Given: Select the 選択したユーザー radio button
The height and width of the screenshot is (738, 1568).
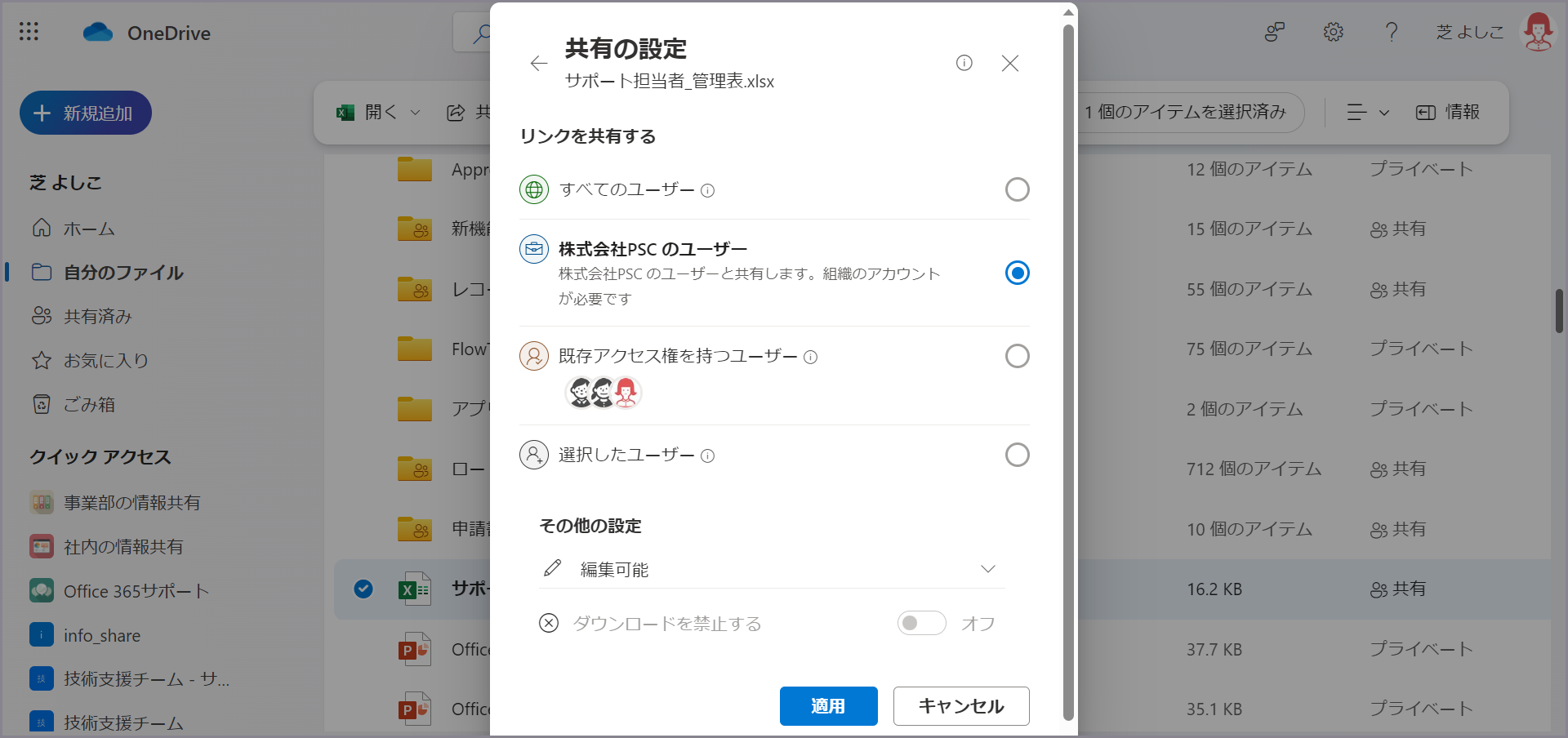Looking at the screenshot, I should (x=1017, y=455).
